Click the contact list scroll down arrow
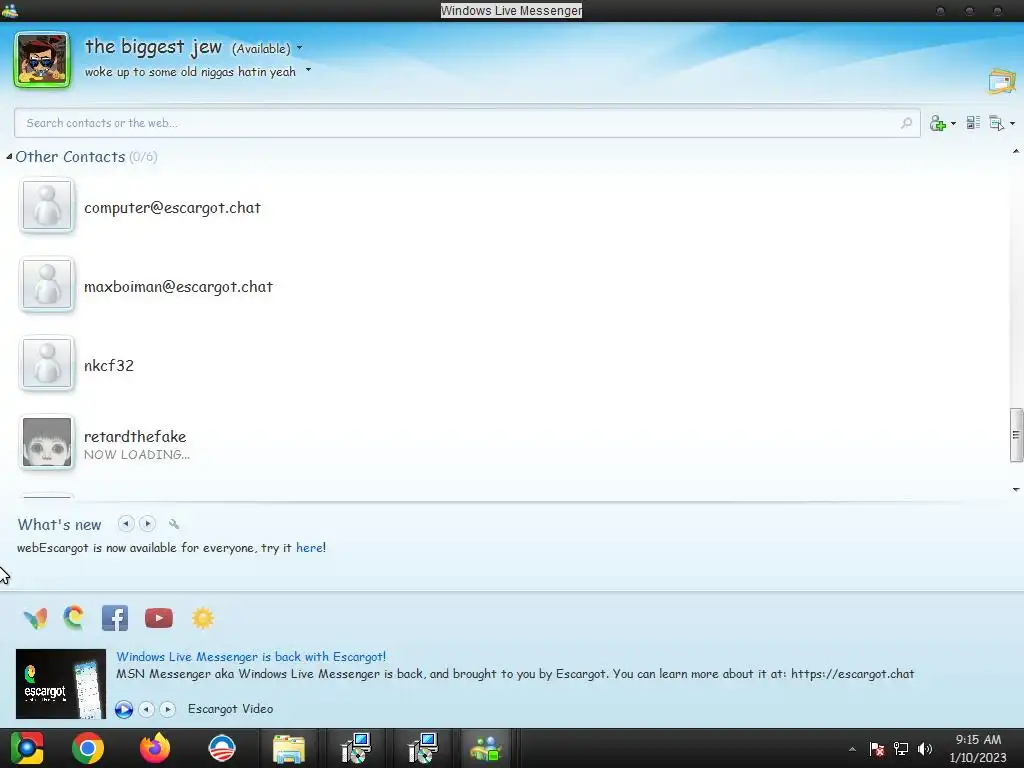 1016,489
